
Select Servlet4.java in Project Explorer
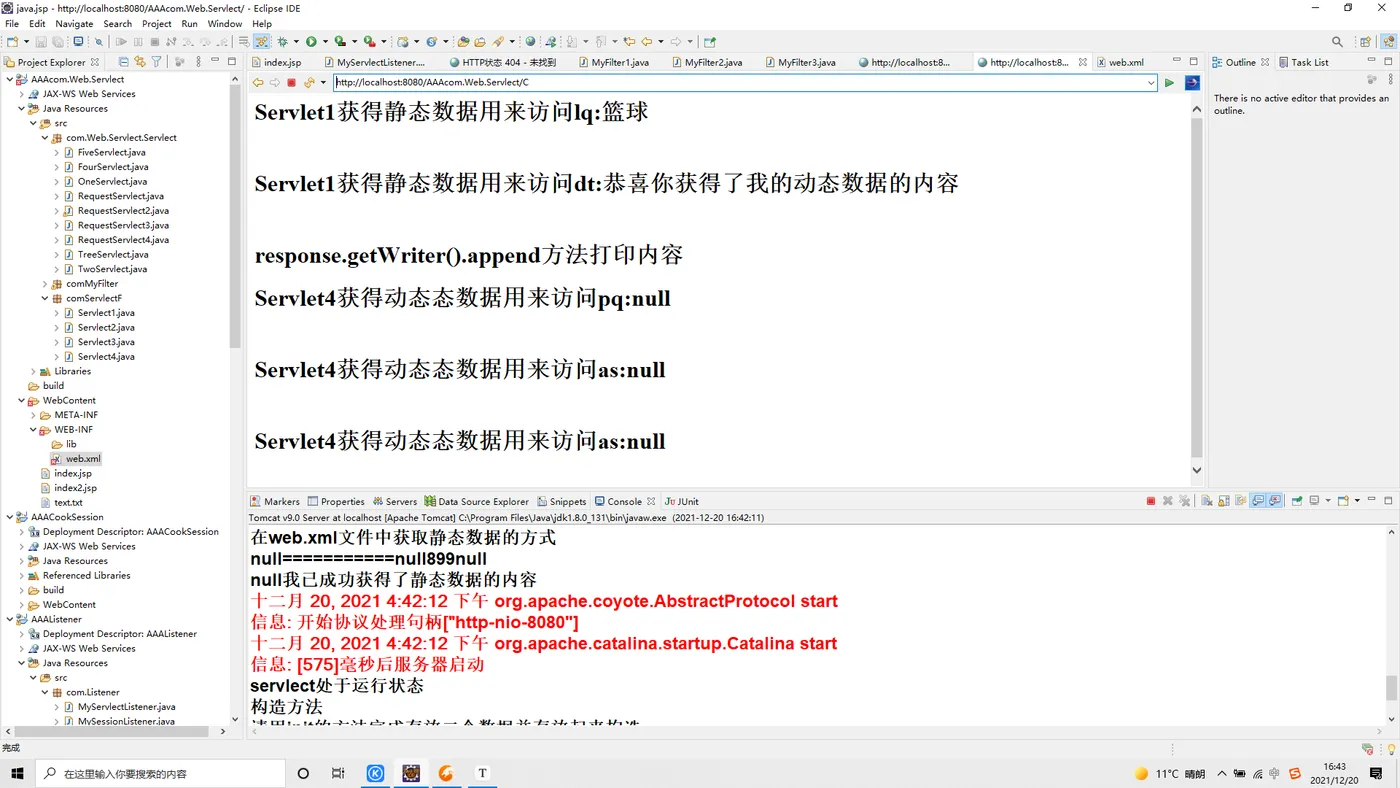pyautogui.click(x=106, y=357)
